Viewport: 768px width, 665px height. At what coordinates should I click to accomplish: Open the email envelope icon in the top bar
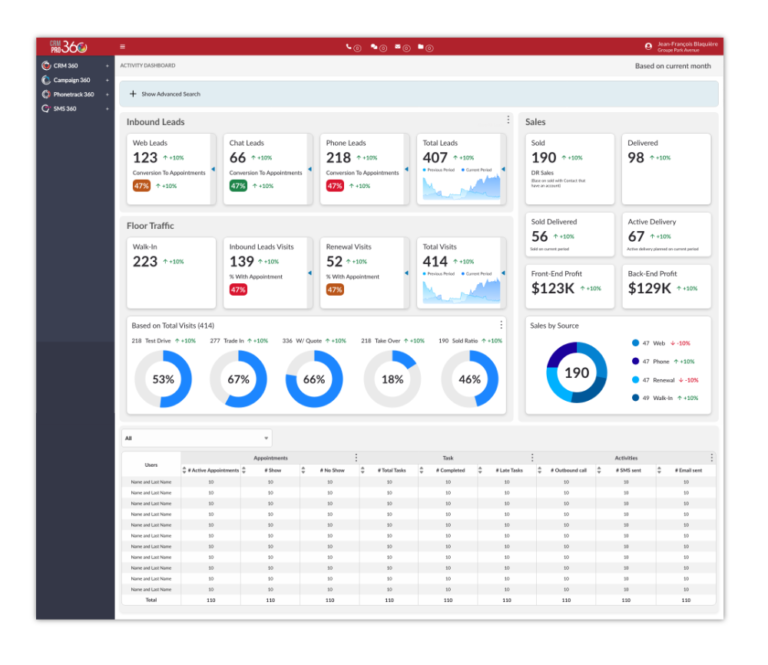tap(398, 46)
